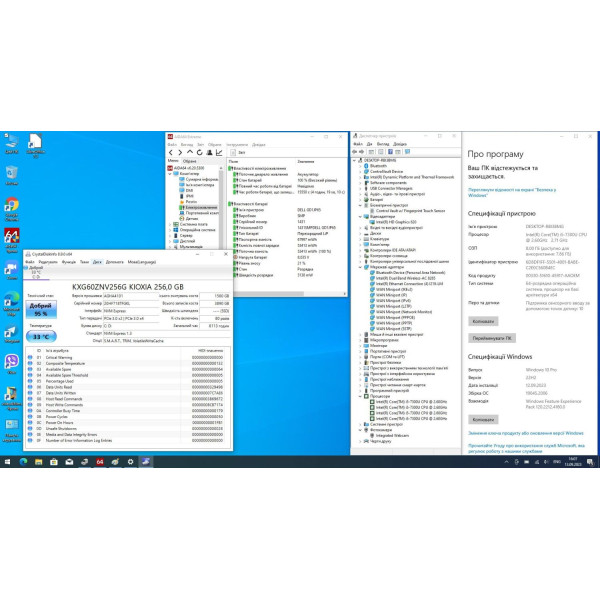Click Device Manager toolbar forward arrow
600x600 pixels.
point(361,152)
